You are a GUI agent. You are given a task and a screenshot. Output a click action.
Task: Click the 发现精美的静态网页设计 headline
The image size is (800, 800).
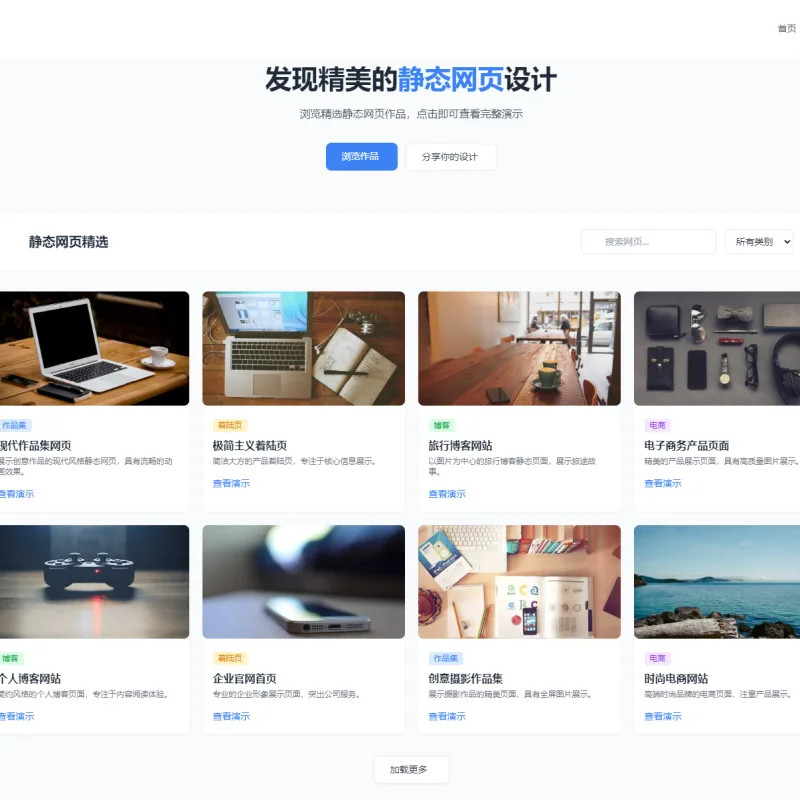(x=411, y=80)
